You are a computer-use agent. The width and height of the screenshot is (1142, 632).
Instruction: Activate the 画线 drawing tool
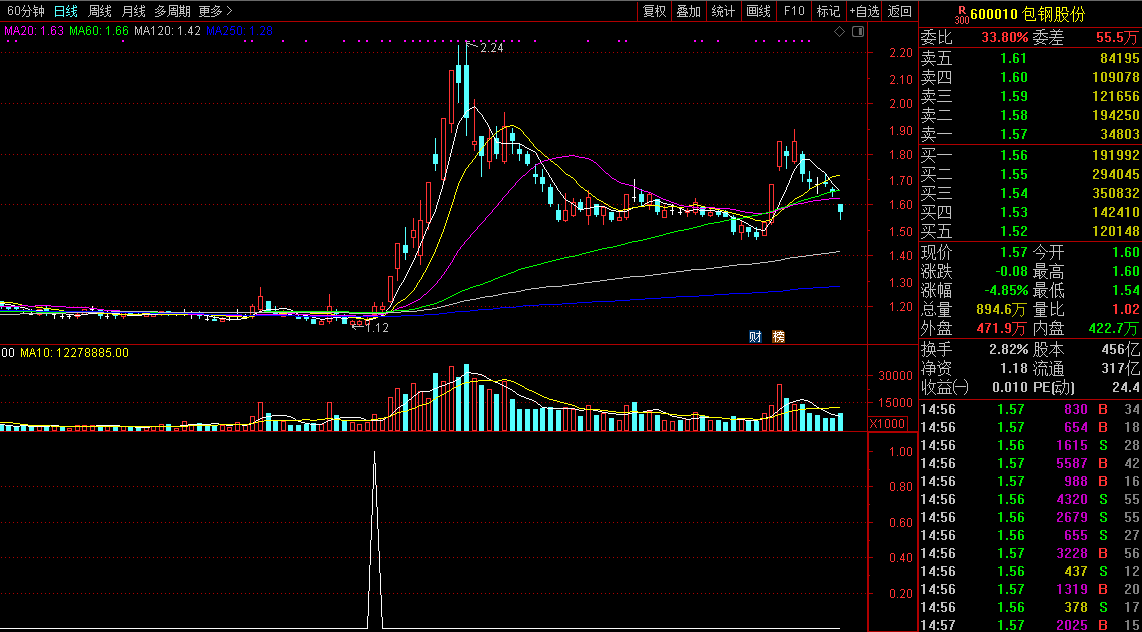click(758, 11)
